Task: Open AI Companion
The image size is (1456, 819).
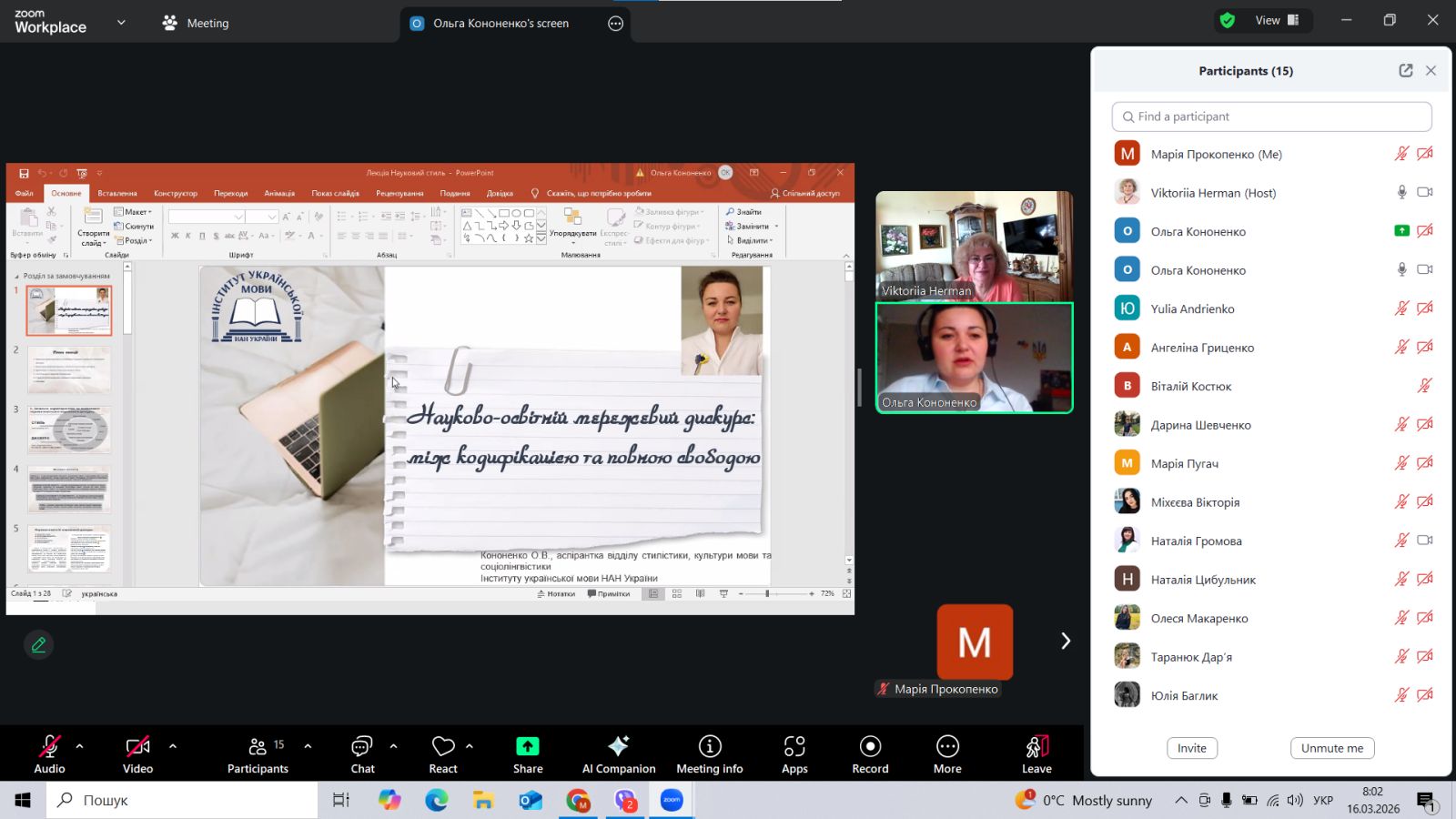Action: pos(619,753)
